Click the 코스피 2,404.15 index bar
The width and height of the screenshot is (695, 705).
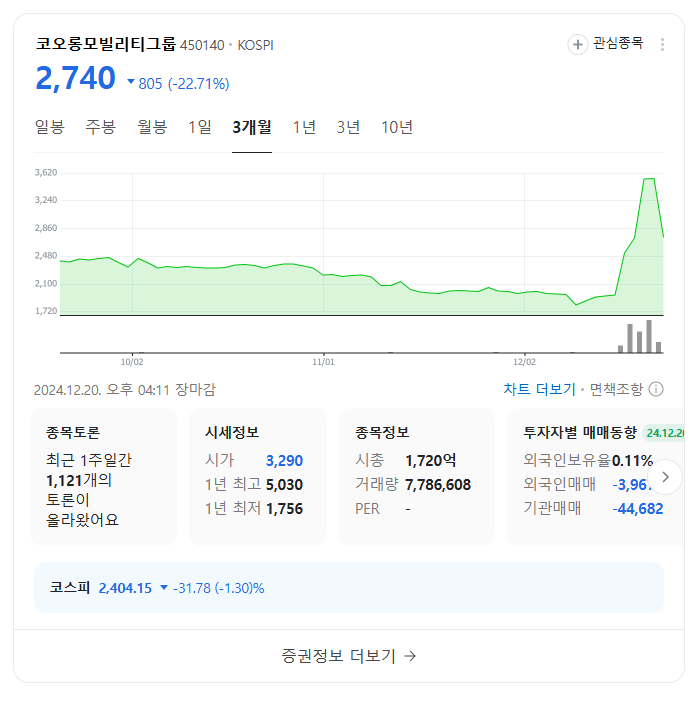click(x=349, y=588)
